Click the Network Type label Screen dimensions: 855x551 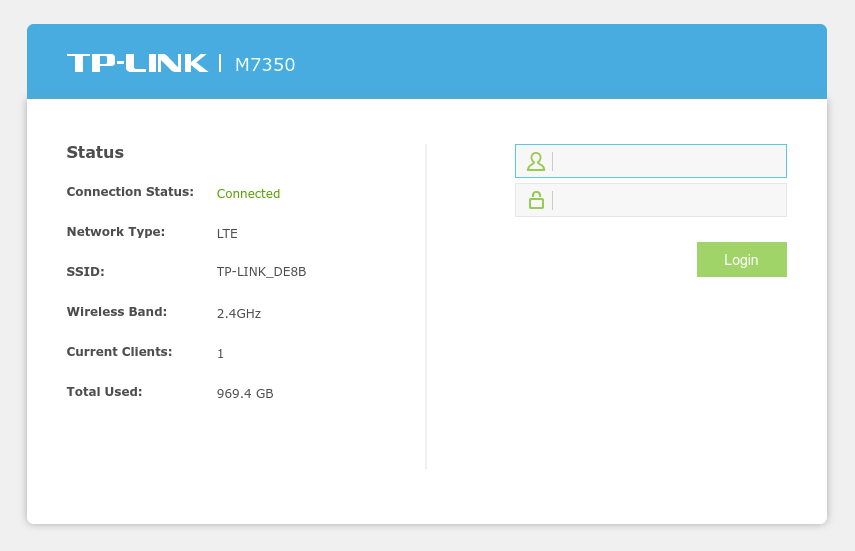coord(115,232)
